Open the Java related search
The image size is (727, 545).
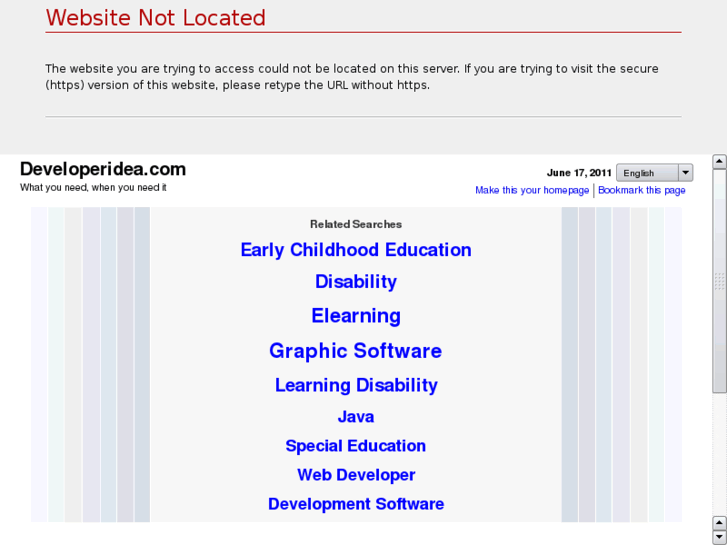[356, 417]
